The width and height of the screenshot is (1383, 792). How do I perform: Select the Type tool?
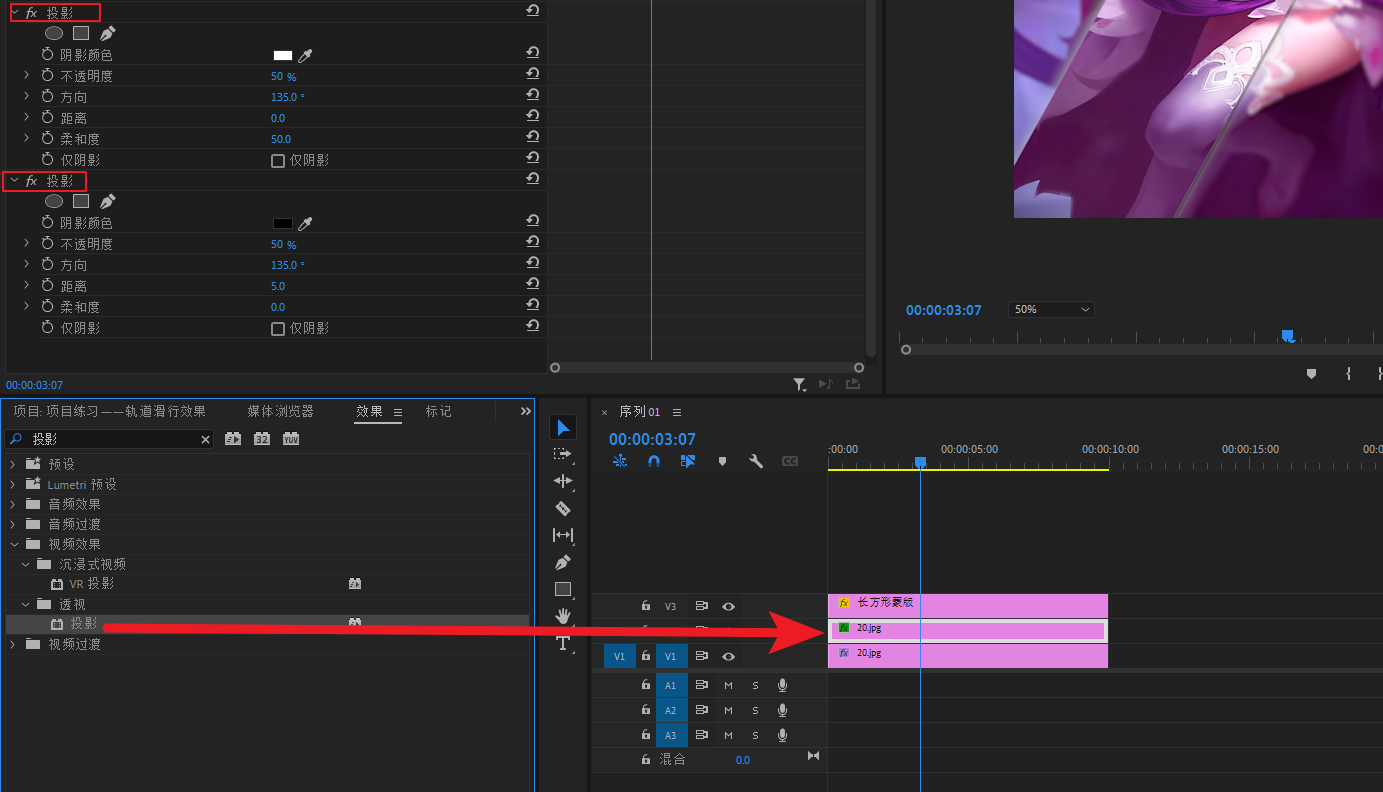click(x=563, y=642)
